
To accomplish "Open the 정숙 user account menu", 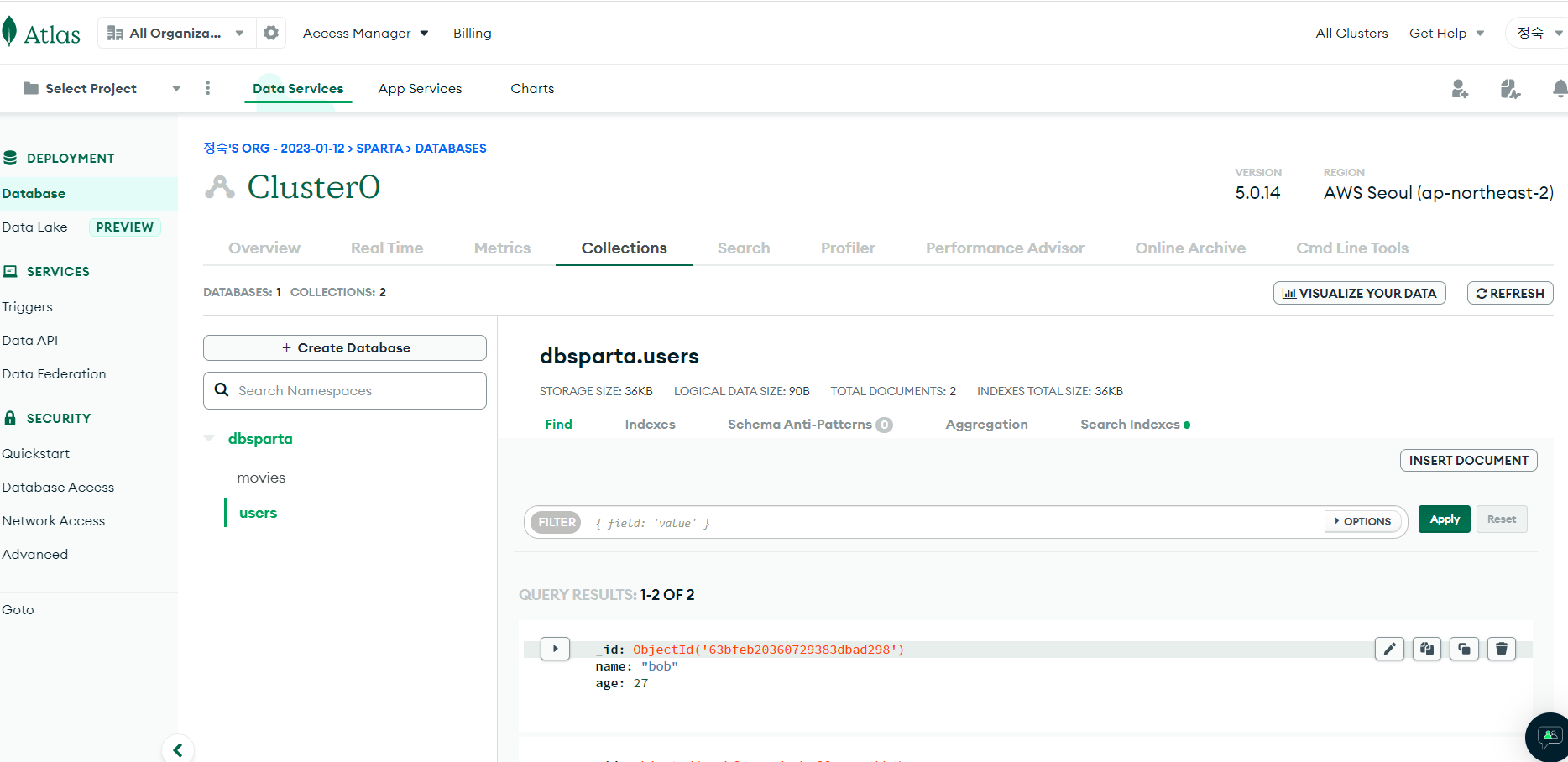I will coord(1538,33).
